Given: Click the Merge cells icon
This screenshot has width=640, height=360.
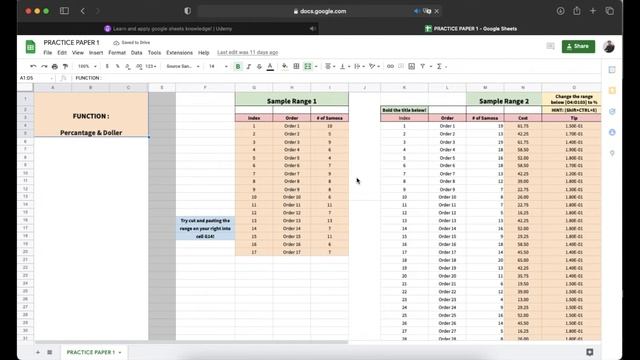Looking at the screenshot, I should point(308,66).
